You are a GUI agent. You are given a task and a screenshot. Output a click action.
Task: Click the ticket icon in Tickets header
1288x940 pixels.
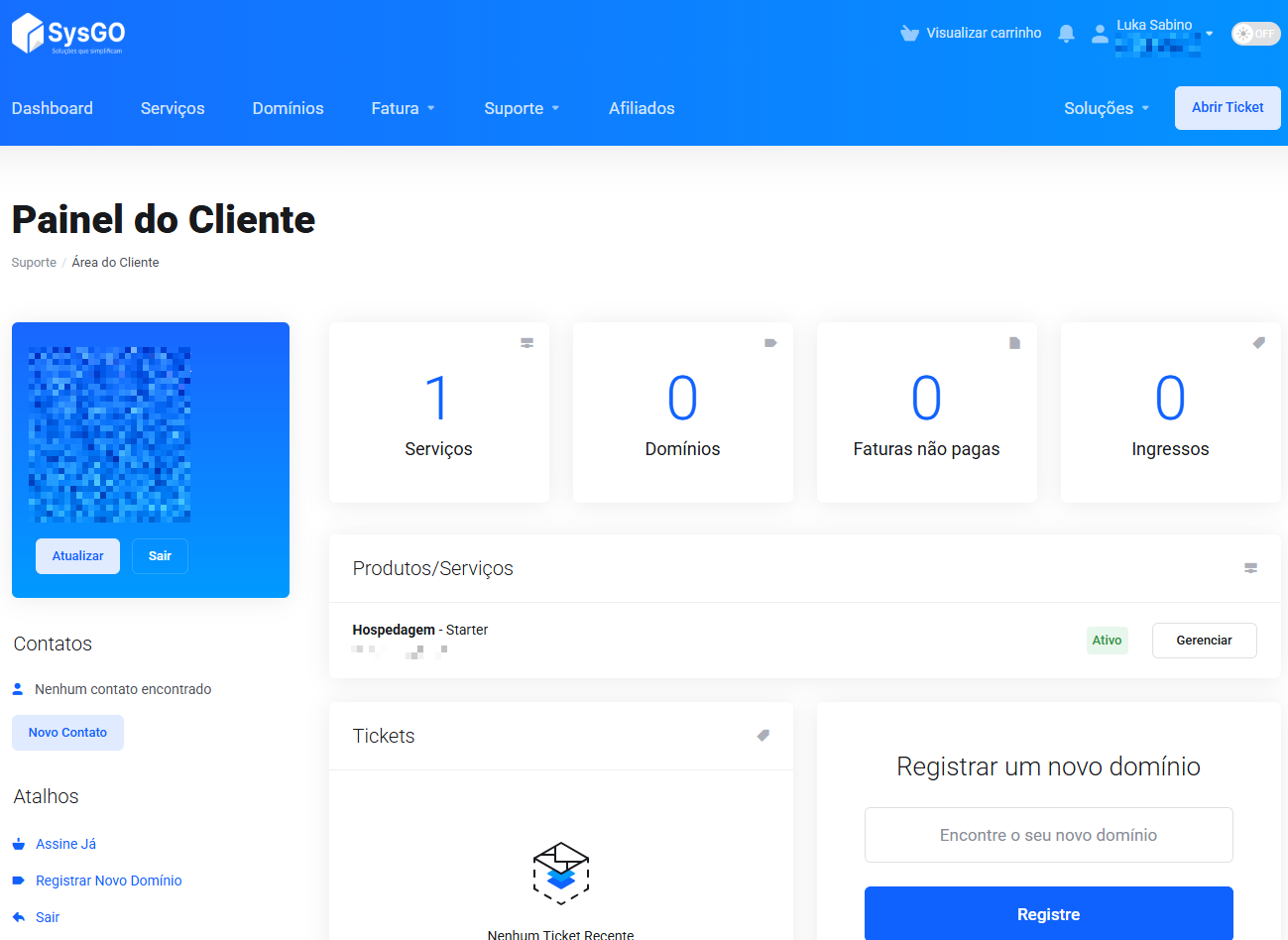click(x=762, y=736)
